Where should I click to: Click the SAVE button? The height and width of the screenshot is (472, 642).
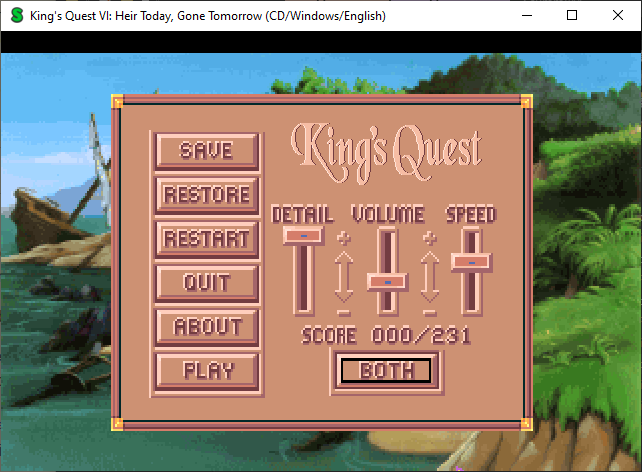[x=207, y=150]
